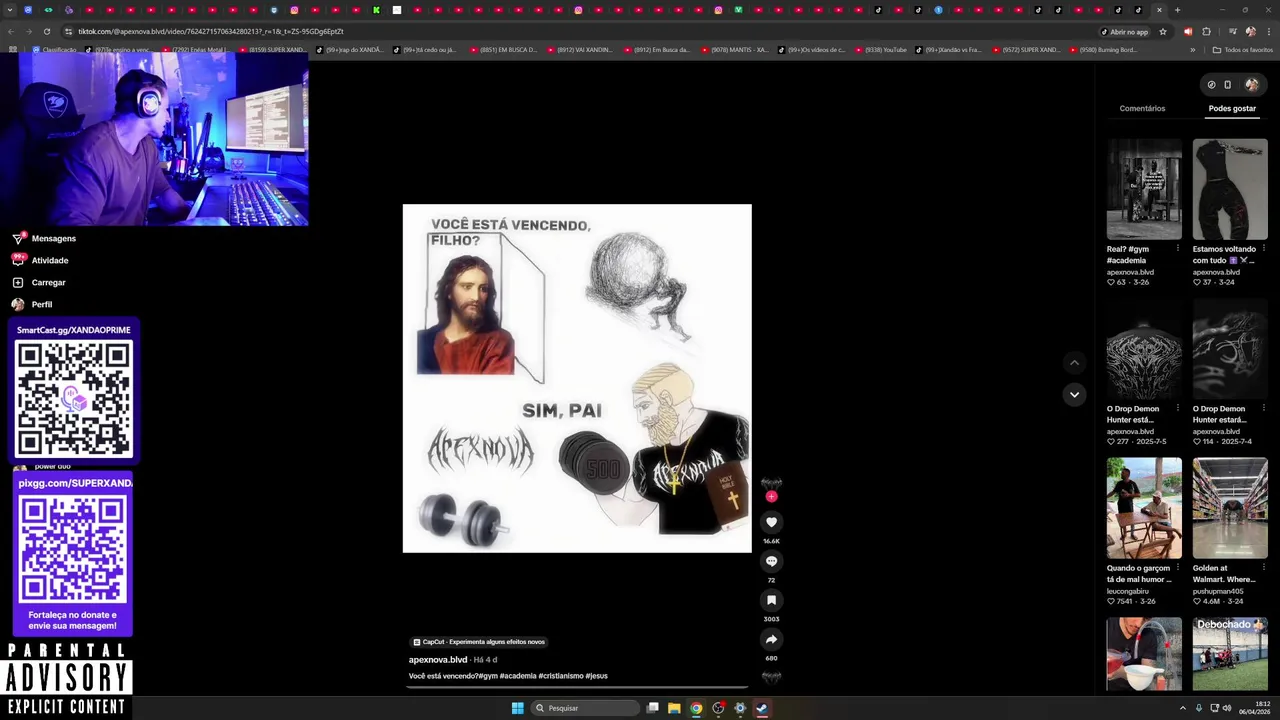Viewport: 1280px width, 720px height.
Task: Switch to the Comentários tab
Action: tap(1142, 108)
